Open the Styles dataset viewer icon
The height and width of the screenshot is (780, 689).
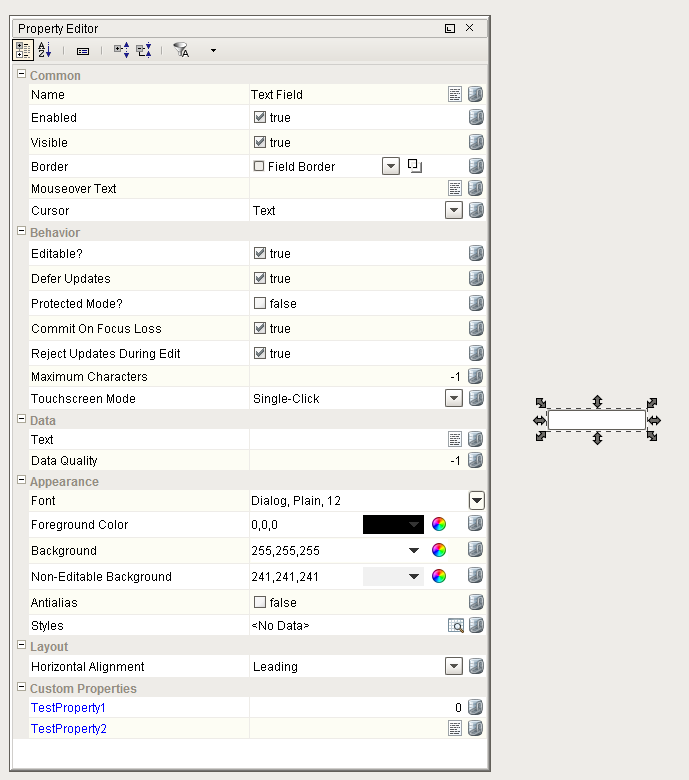[455, 626]
